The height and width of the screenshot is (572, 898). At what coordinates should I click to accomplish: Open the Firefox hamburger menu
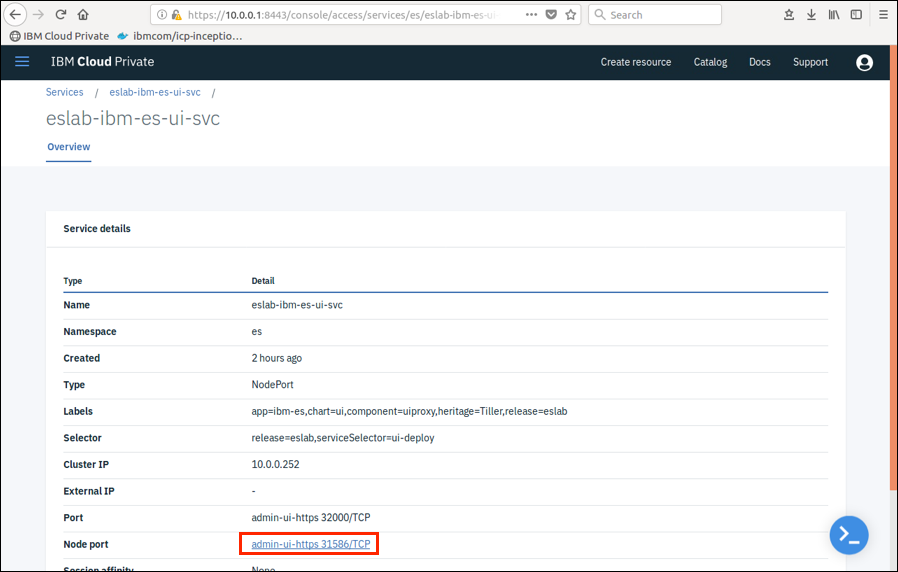883,15
